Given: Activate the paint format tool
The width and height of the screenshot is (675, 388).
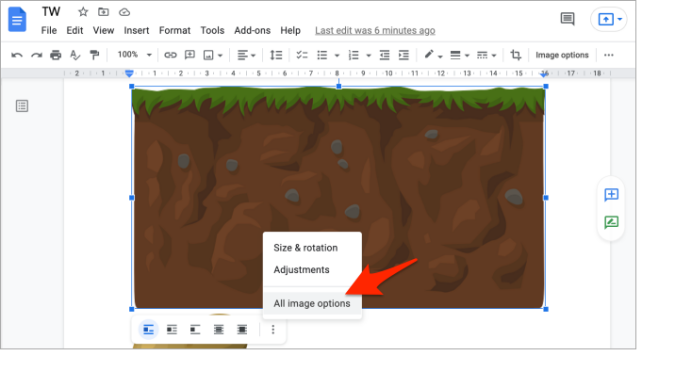Looking at the screenshot, I should [x=94, y=55].
